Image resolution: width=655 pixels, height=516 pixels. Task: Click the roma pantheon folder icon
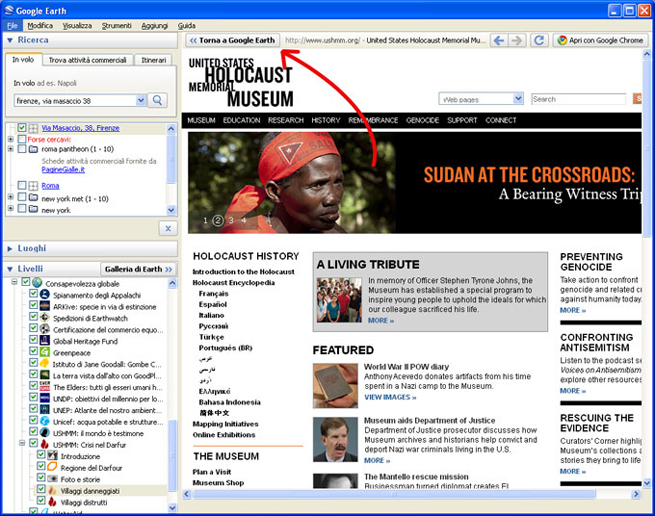[x=33, y=149]
